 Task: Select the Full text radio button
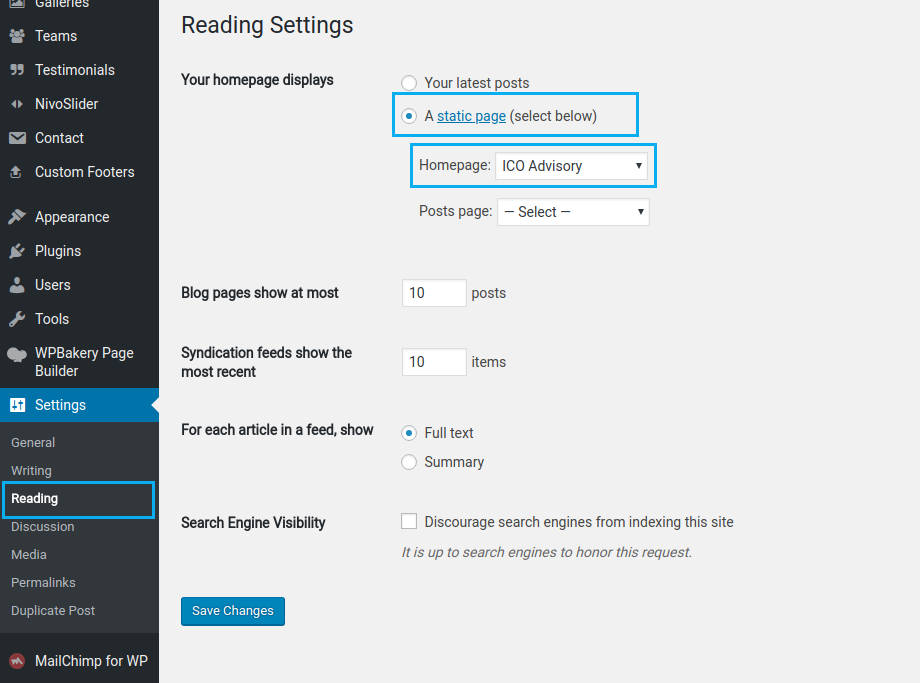pyautogui.click(x=409, y=433)
